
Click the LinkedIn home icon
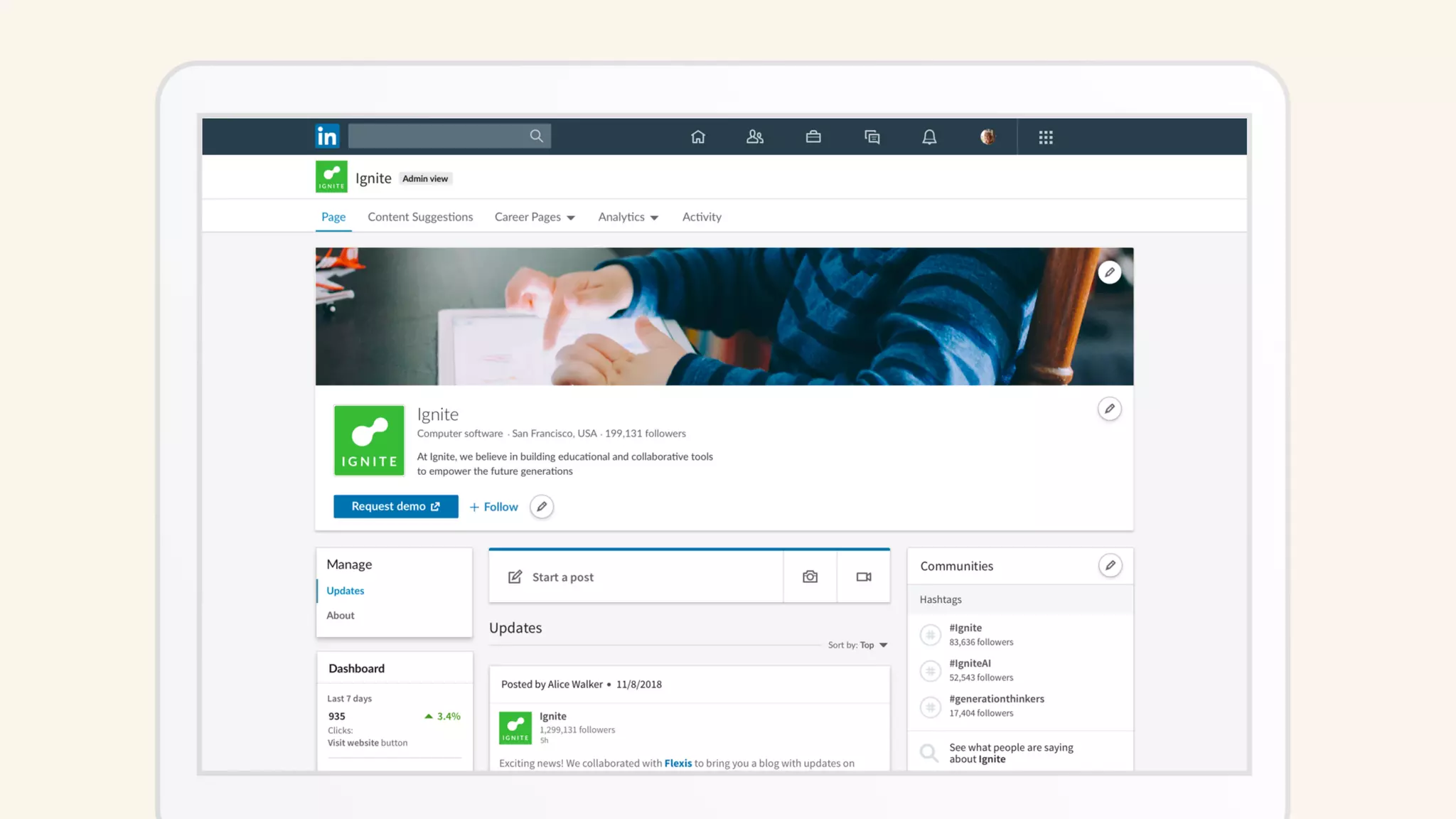697,137
